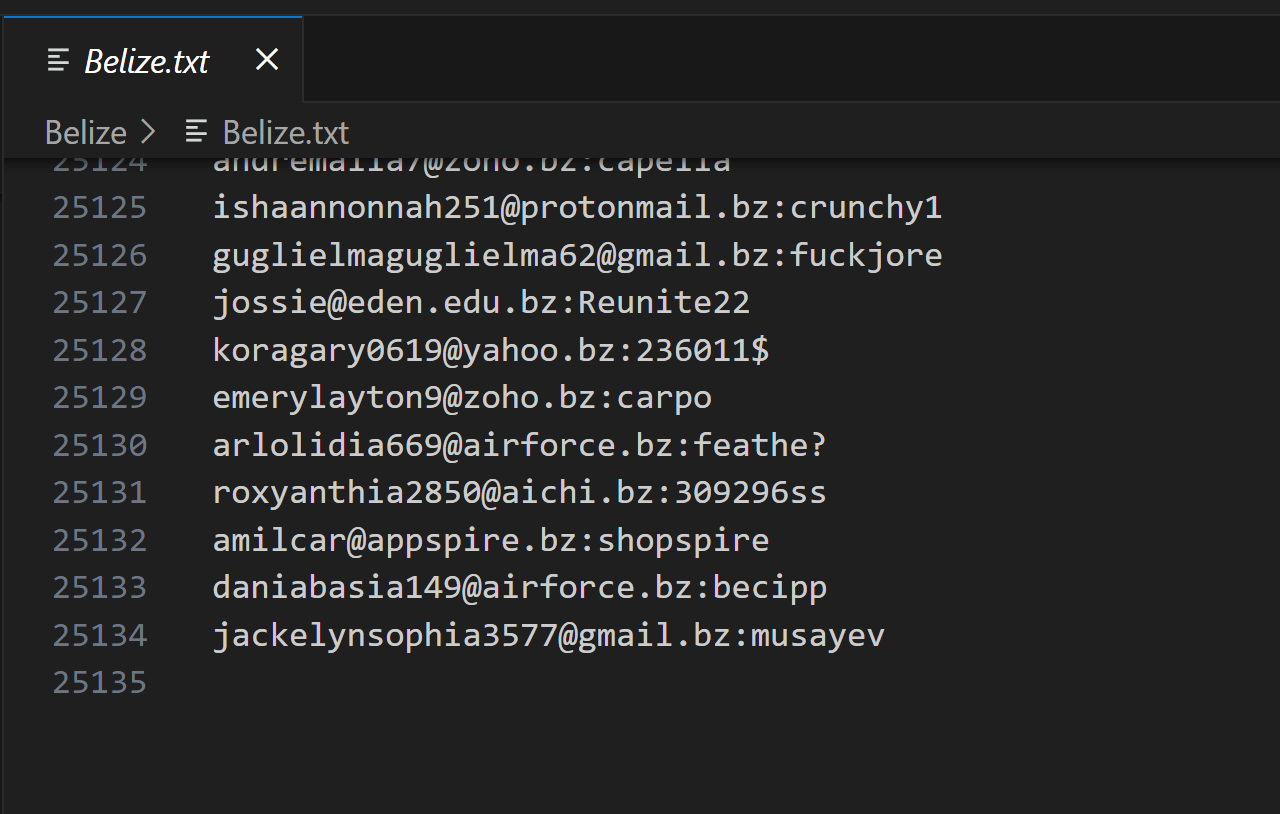Select line number 25133 in the gutter
The width and height of the screenshot is (1280, 814).
100,588
